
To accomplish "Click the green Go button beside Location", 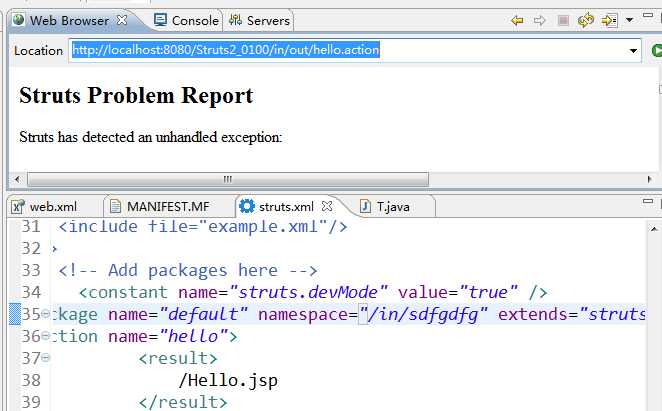I will click(657, 51).
